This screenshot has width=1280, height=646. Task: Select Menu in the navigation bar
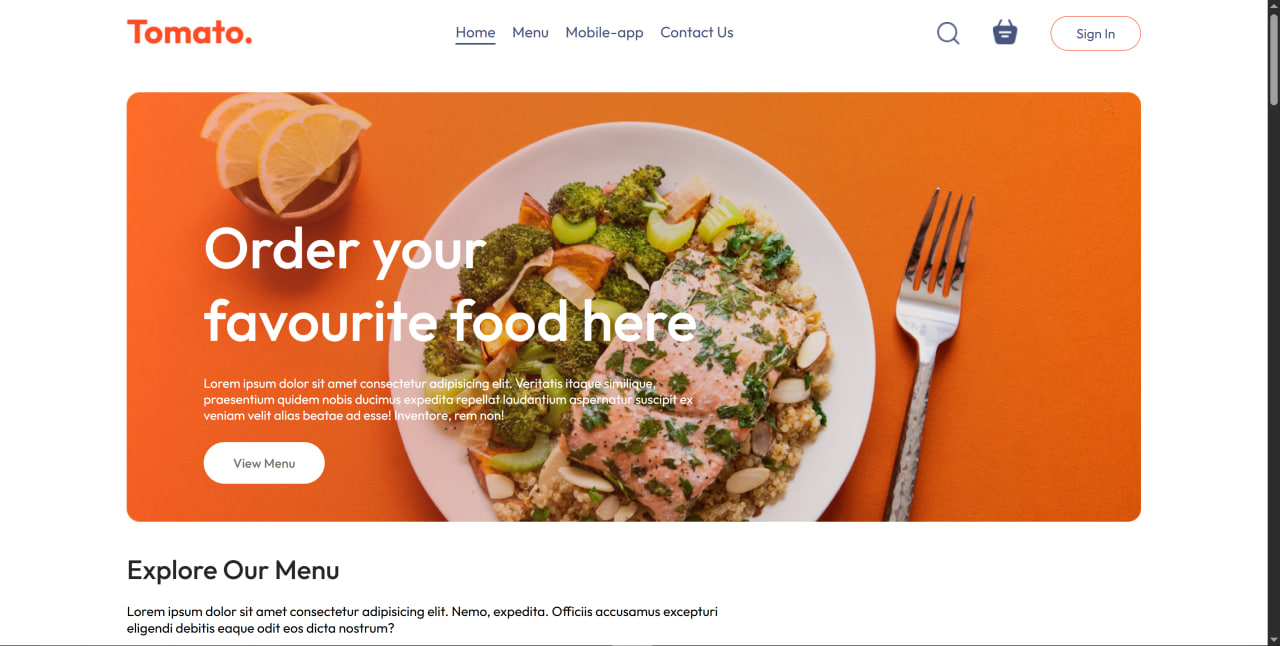point(530,33)
